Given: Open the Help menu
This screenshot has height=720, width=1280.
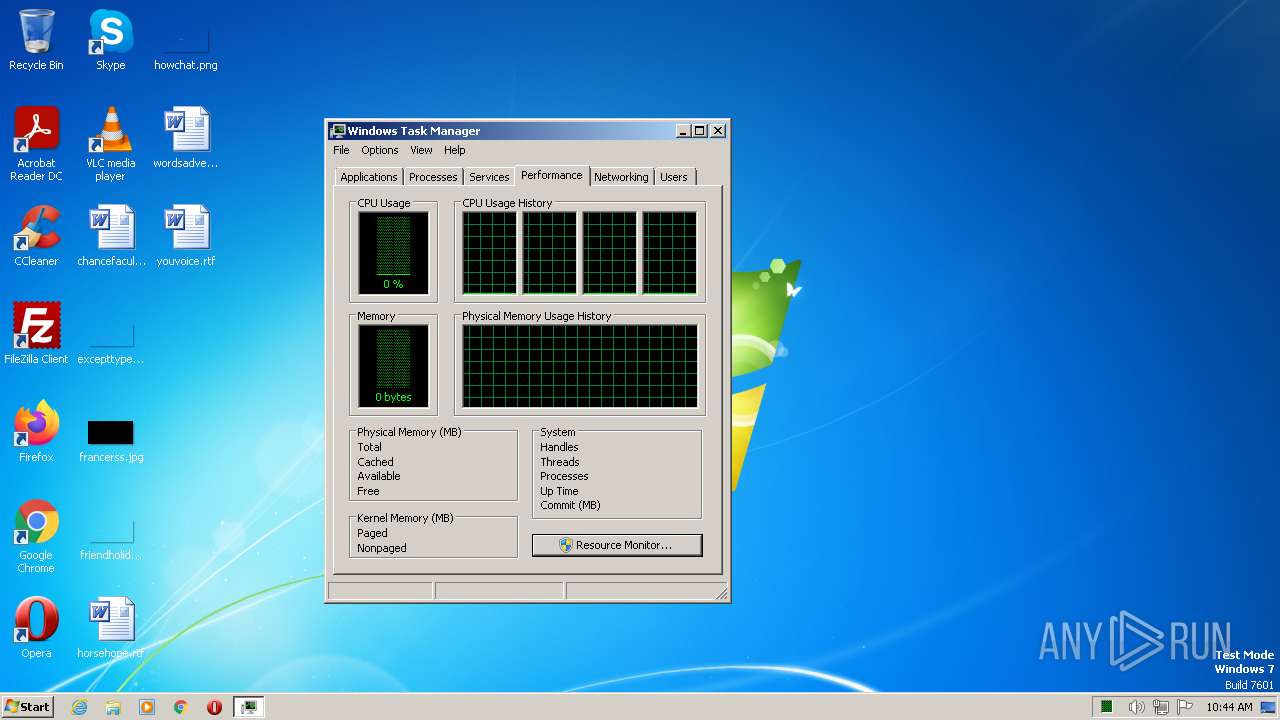Looking at the screenshot, I should click(455, 150).
